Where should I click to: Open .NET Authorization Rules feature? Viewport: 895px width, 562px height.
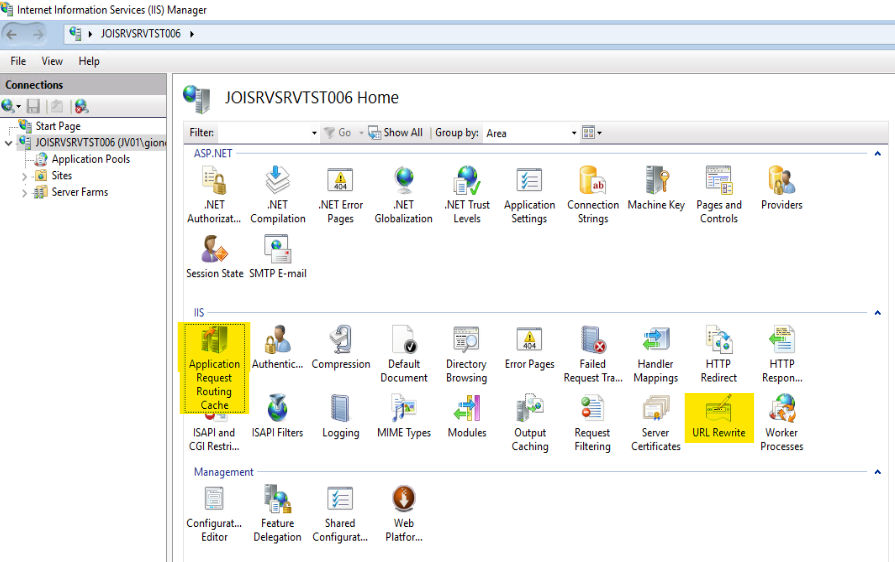[214, 195]
